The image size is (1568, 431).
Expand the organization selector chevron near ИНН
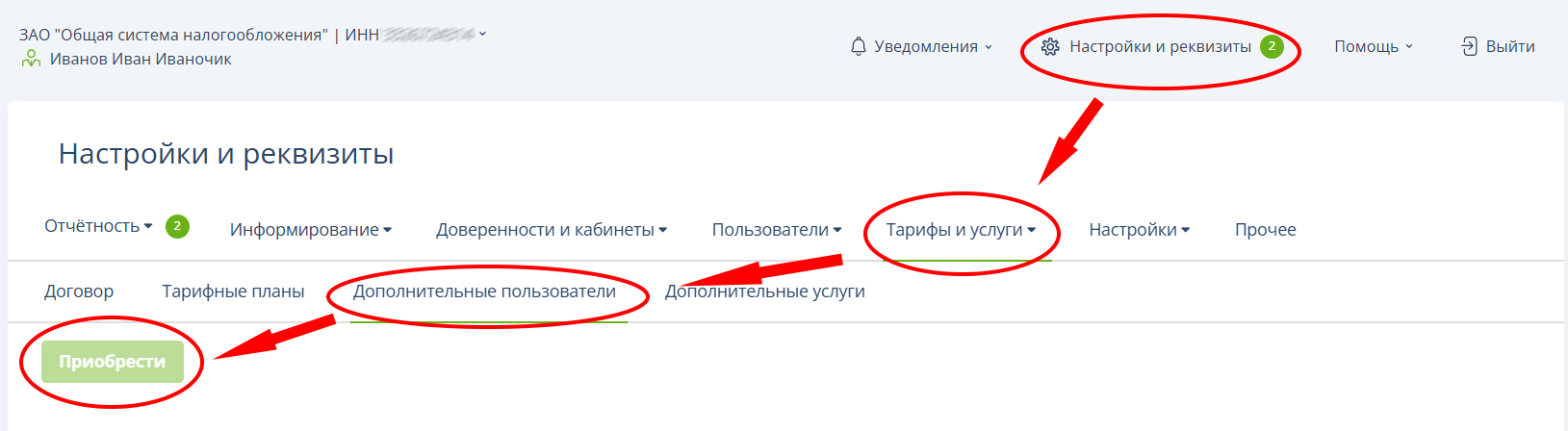482,34
